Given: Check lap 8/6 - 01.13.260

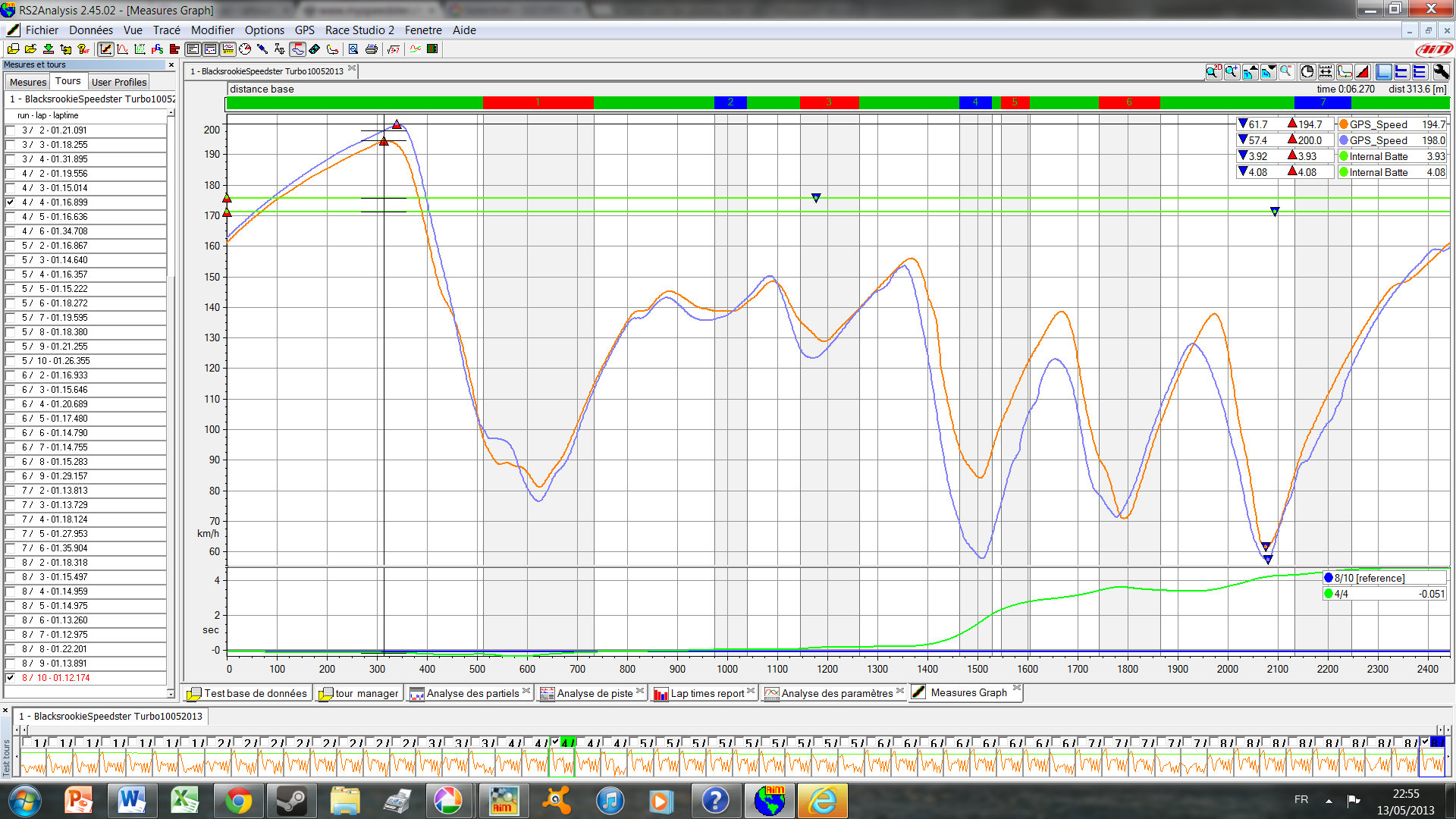Looking at the screenshot, I should (x=11, y=620).
